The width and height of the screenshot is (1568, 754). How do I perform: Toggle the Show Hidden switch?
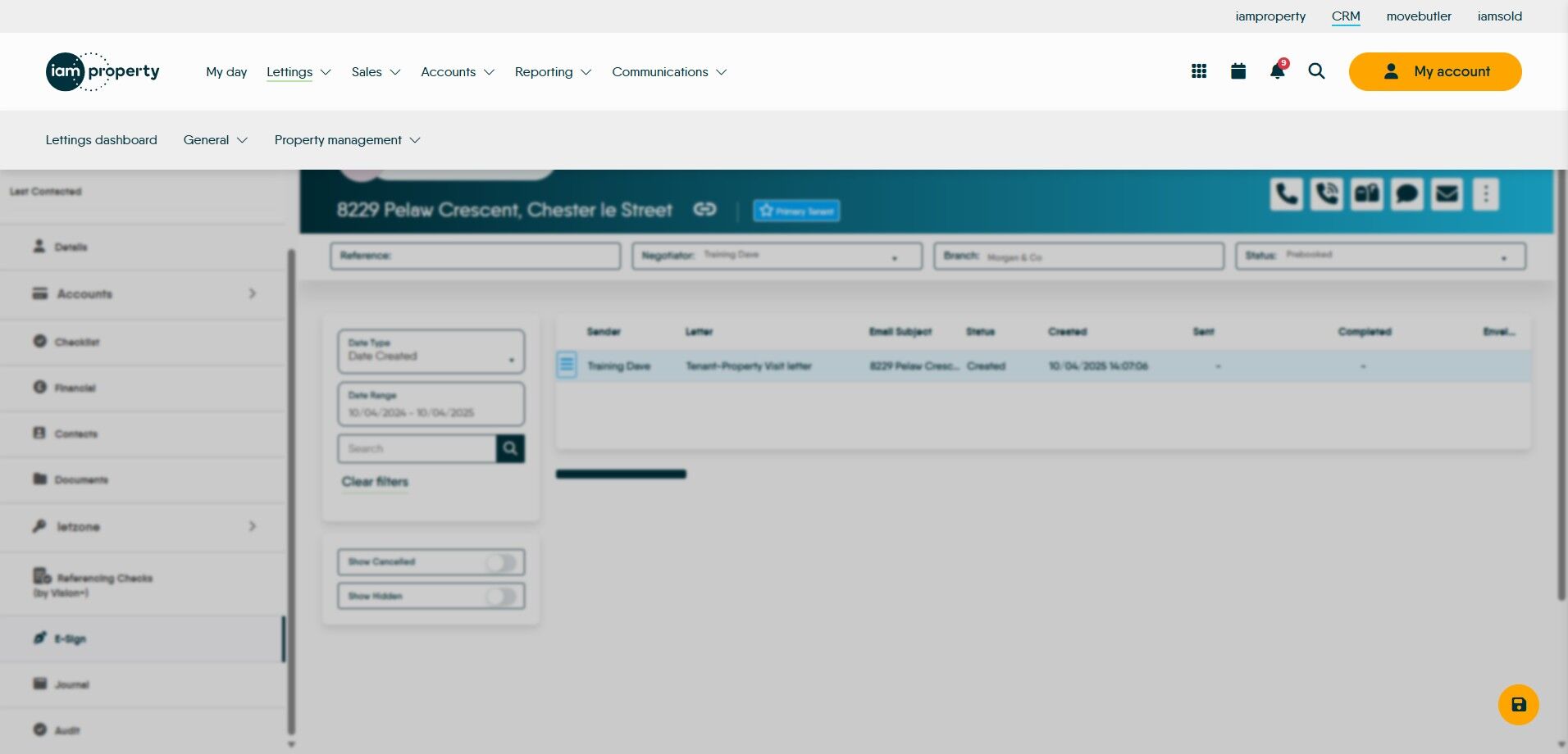(501, 597)
